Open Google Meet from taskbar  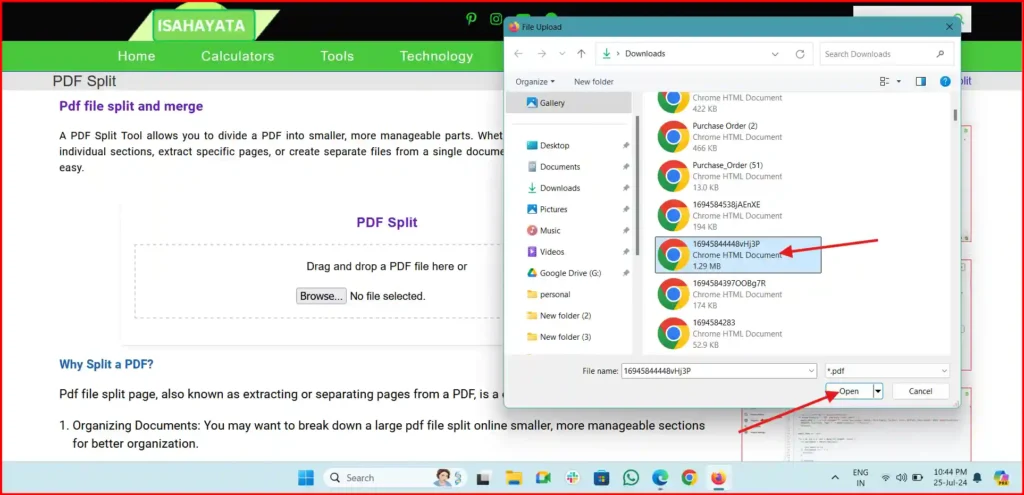543,478
